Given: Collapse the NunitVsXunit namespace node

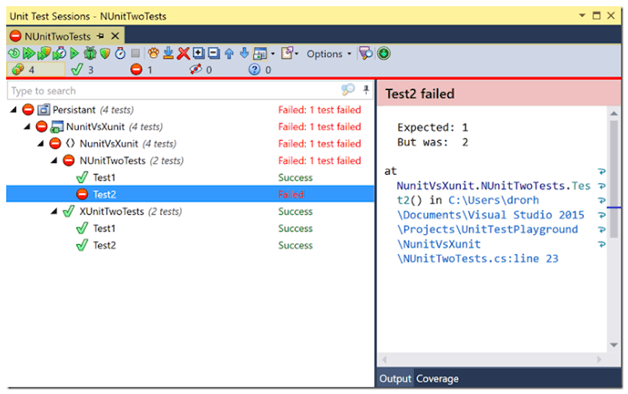Looking at the screenshot, I should coord(41,144).
